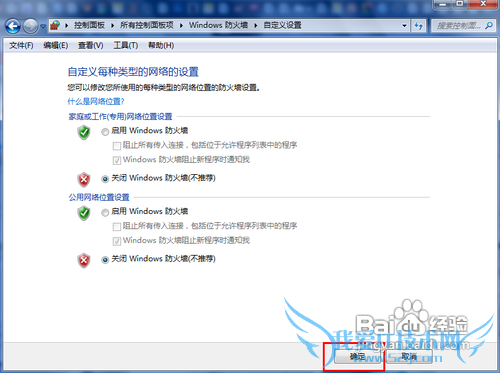Screen dimensions: 500x373
Task: Click the 家庭或工作(专用)网络位置设置 section label
Action: coord(120,116)
